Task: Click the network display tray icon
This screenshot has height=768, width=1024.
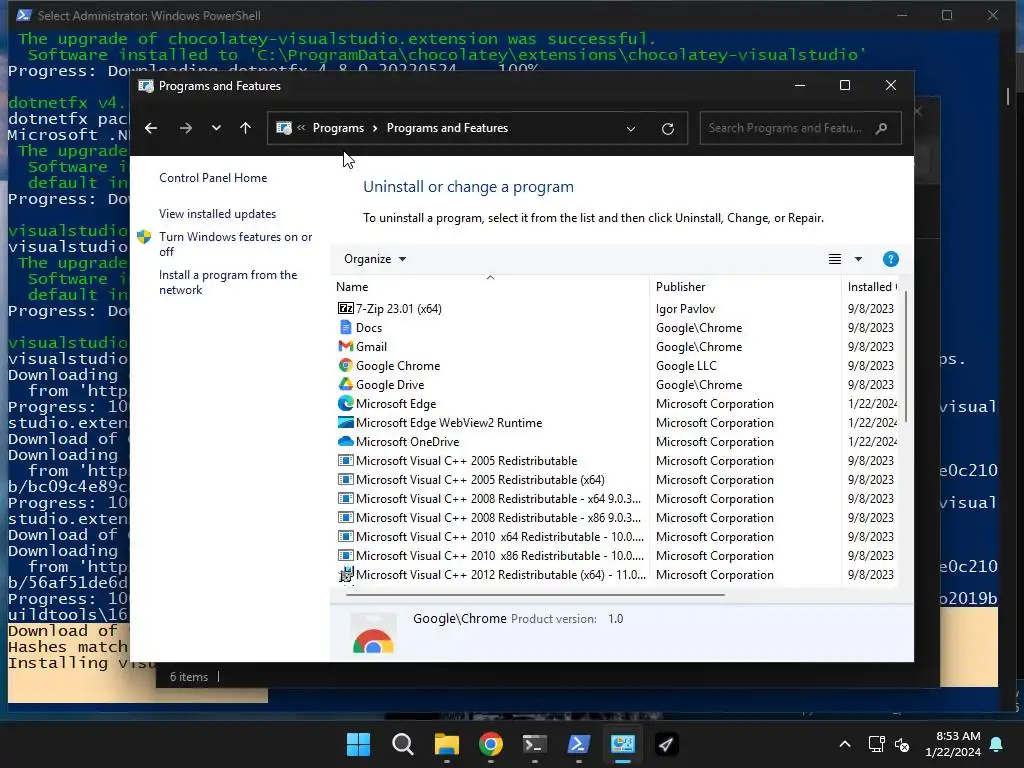Action: coord(876,744)
